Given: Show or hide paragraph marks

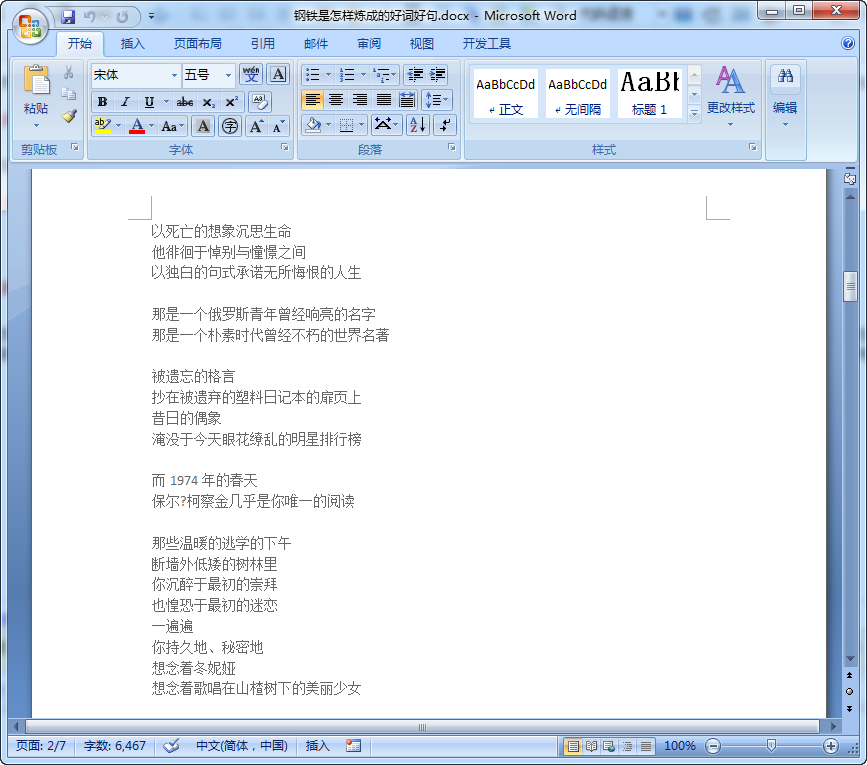Looking at the screenshot, I should click(x=445, y=125).
